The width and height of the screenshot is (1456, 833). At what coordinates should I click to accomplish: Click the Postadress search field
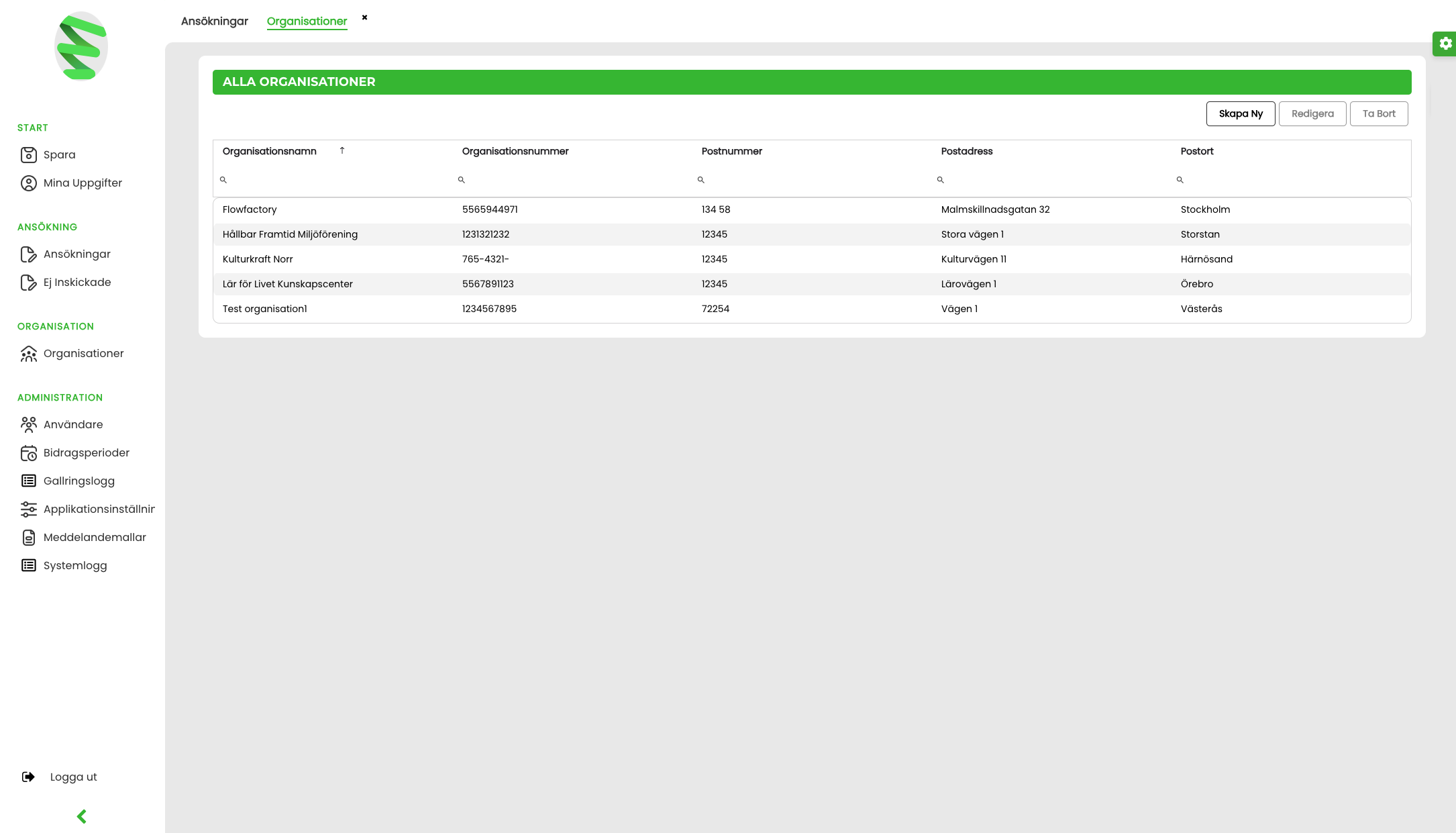point(1056,180)
